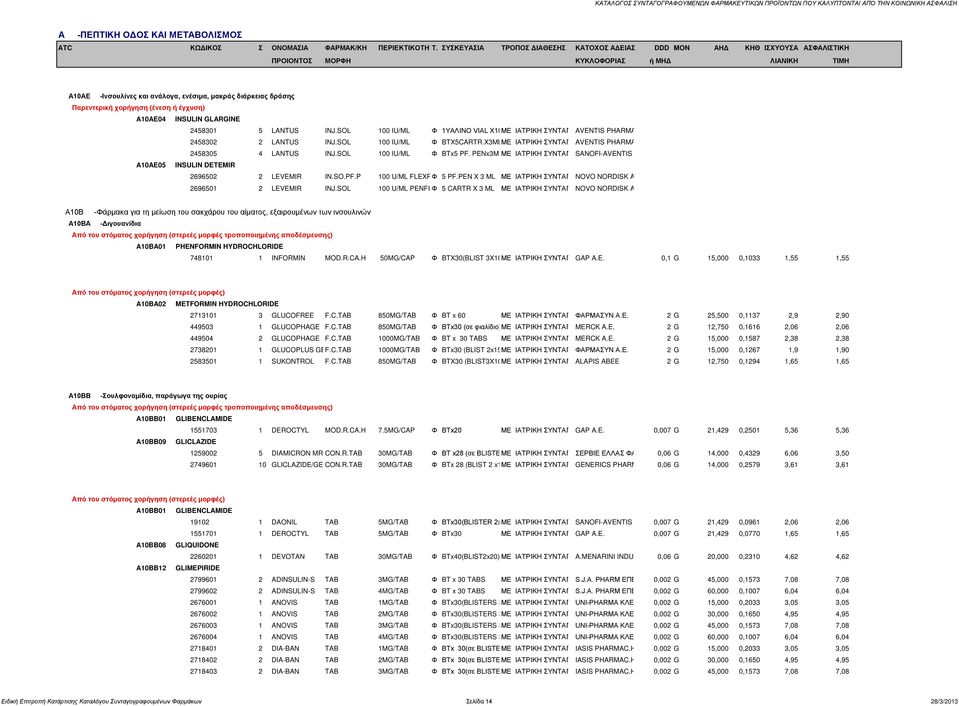Image resolution: width=959 pixels, height=706 pixels.
Task: Click the 'A10BB' sulfonamides group heading
Action: coord(147,396)
